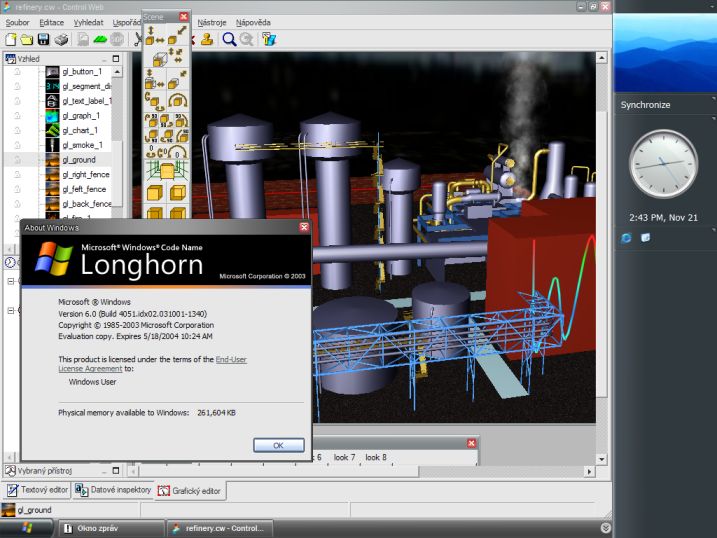
Task: Open a file with the folder icon
Action: (x=27, y=39)
